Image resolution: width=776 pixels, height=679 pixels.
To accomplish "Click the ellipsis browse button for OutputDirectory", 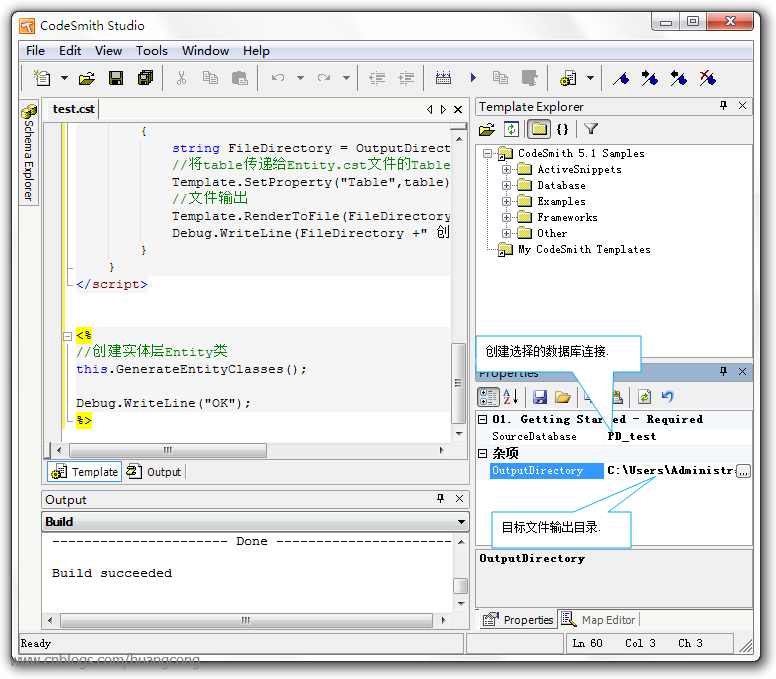I will [743, 471].
